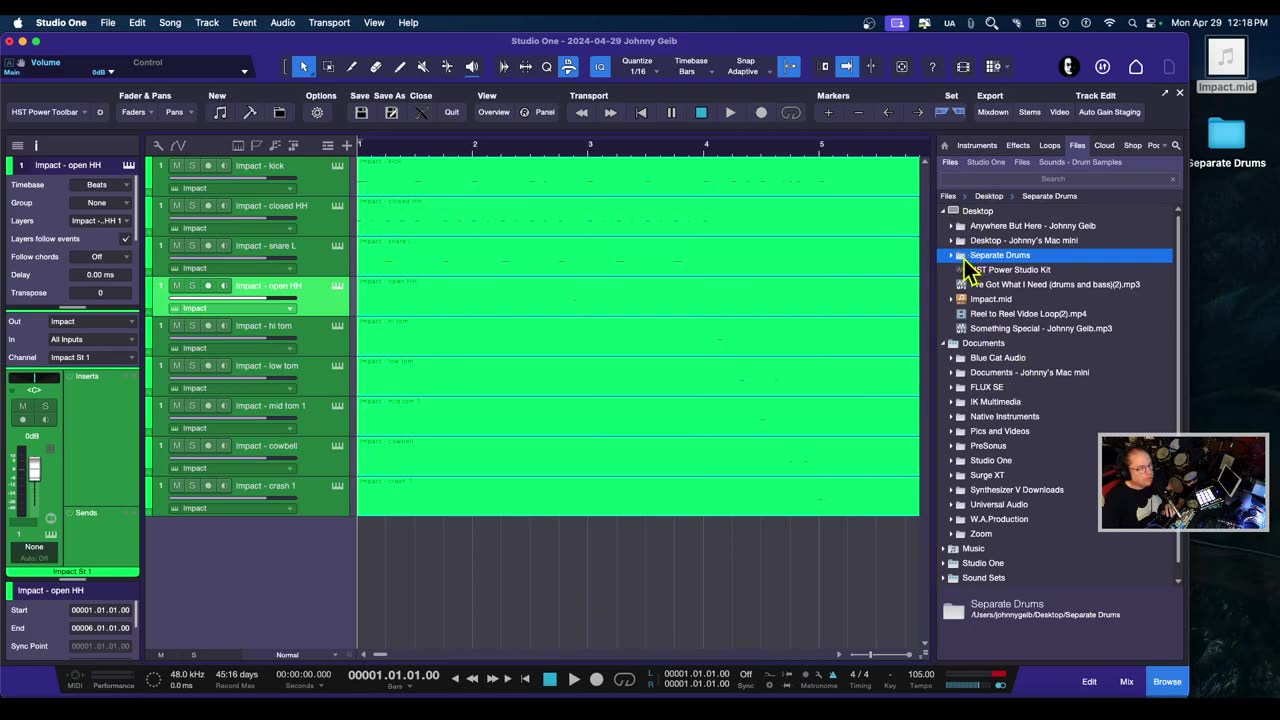This screenshot has width=1280, height=720.
Task: Toggle Loop button in top transport
Action: point(791,113)
